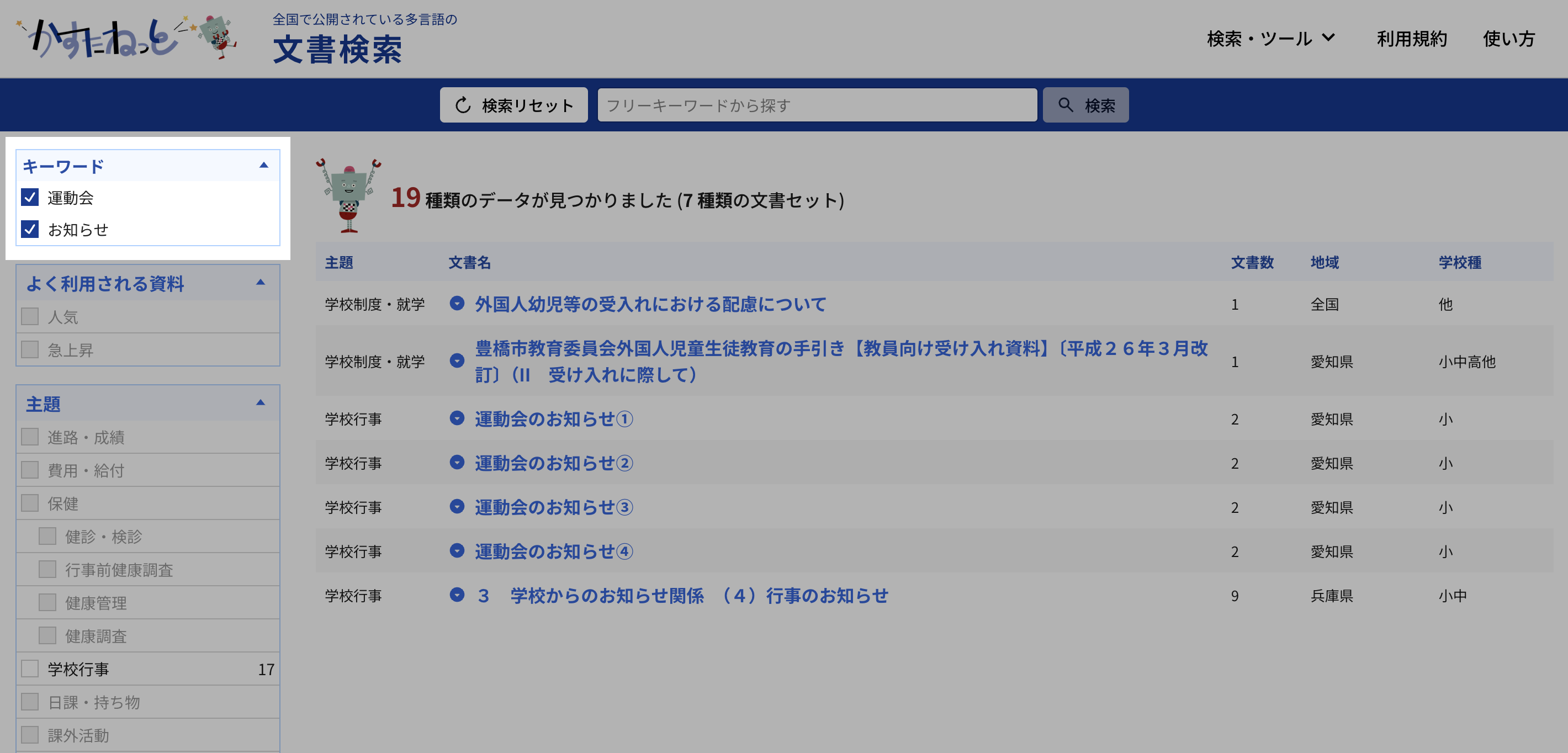1568x753 pixels.
Task: Check the 学校行事 checkbox
Action: [30, 669]
